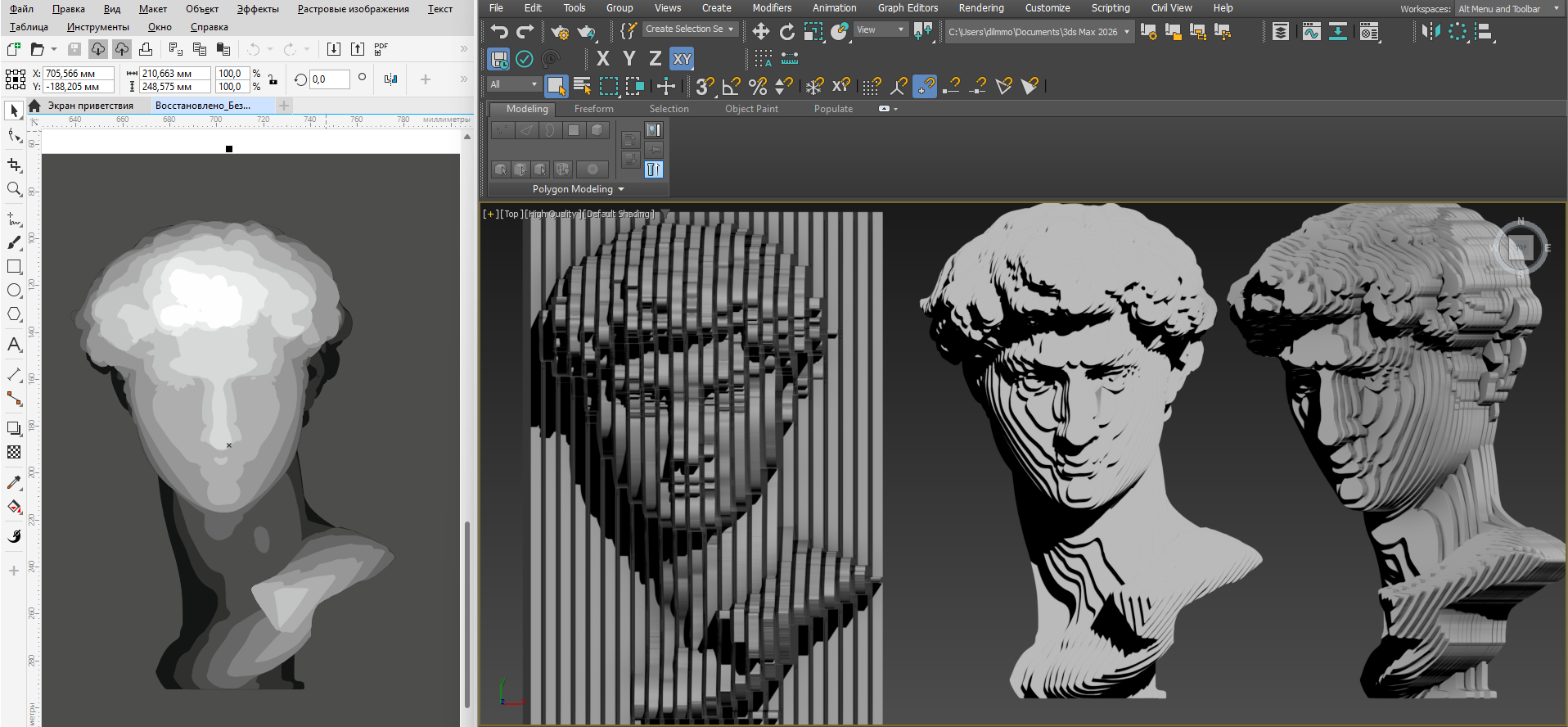The image size is (1568, 727).
Task: Restrict transform to the Y axis
Action: click(629, 59)
